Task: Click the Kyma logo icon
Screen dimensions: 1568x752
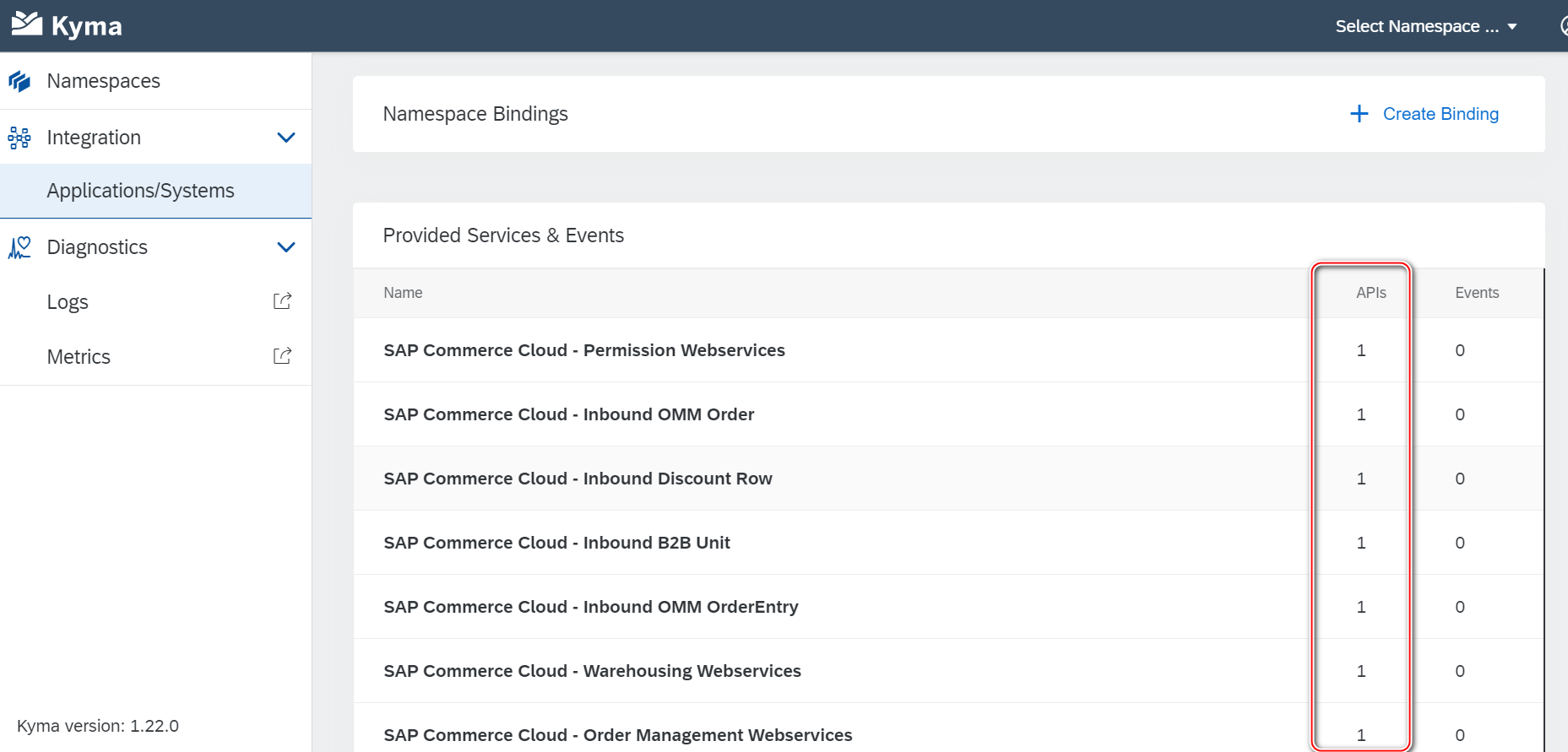Action: (27, 24)
